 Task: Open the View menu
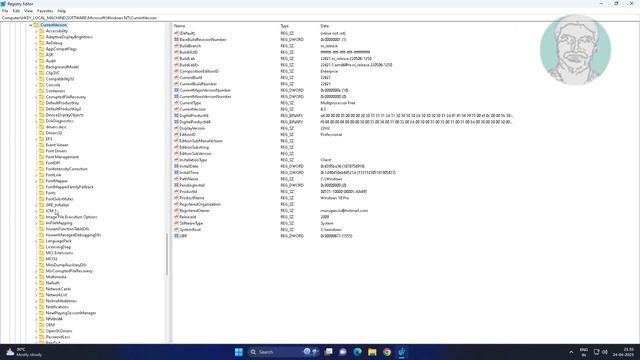[28, 11]
